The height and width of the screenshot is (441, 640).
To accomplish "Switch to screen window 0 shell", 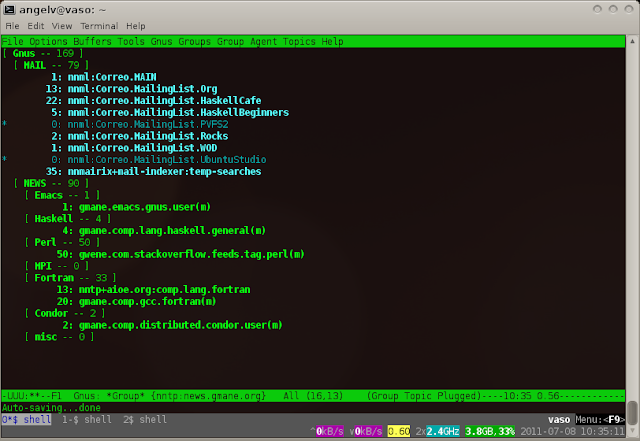I will click(27, 419).
